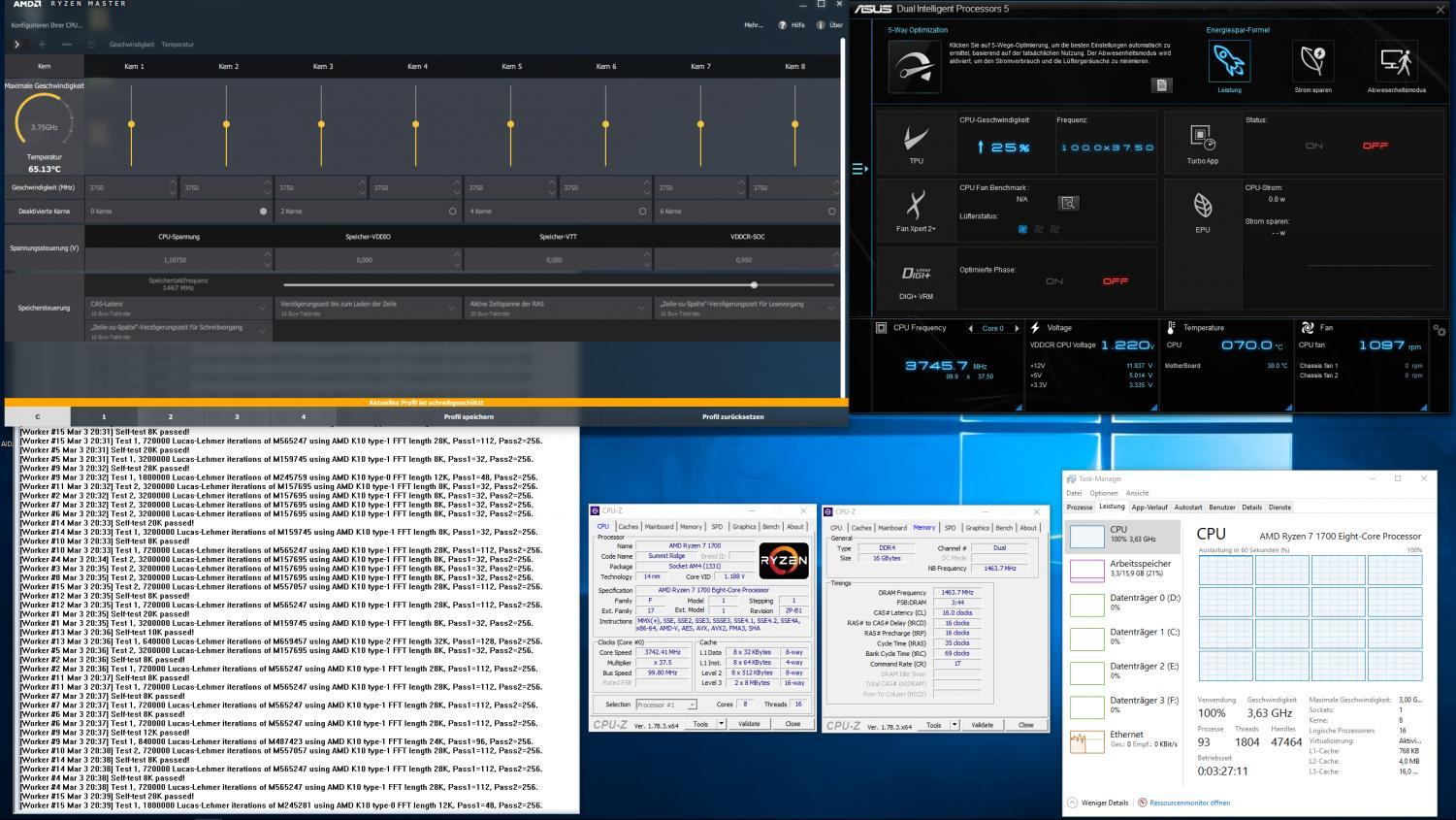Adjust the Kern 5 speed slider handle
Screen dimensions: 1456x820
tap(510, 124)
